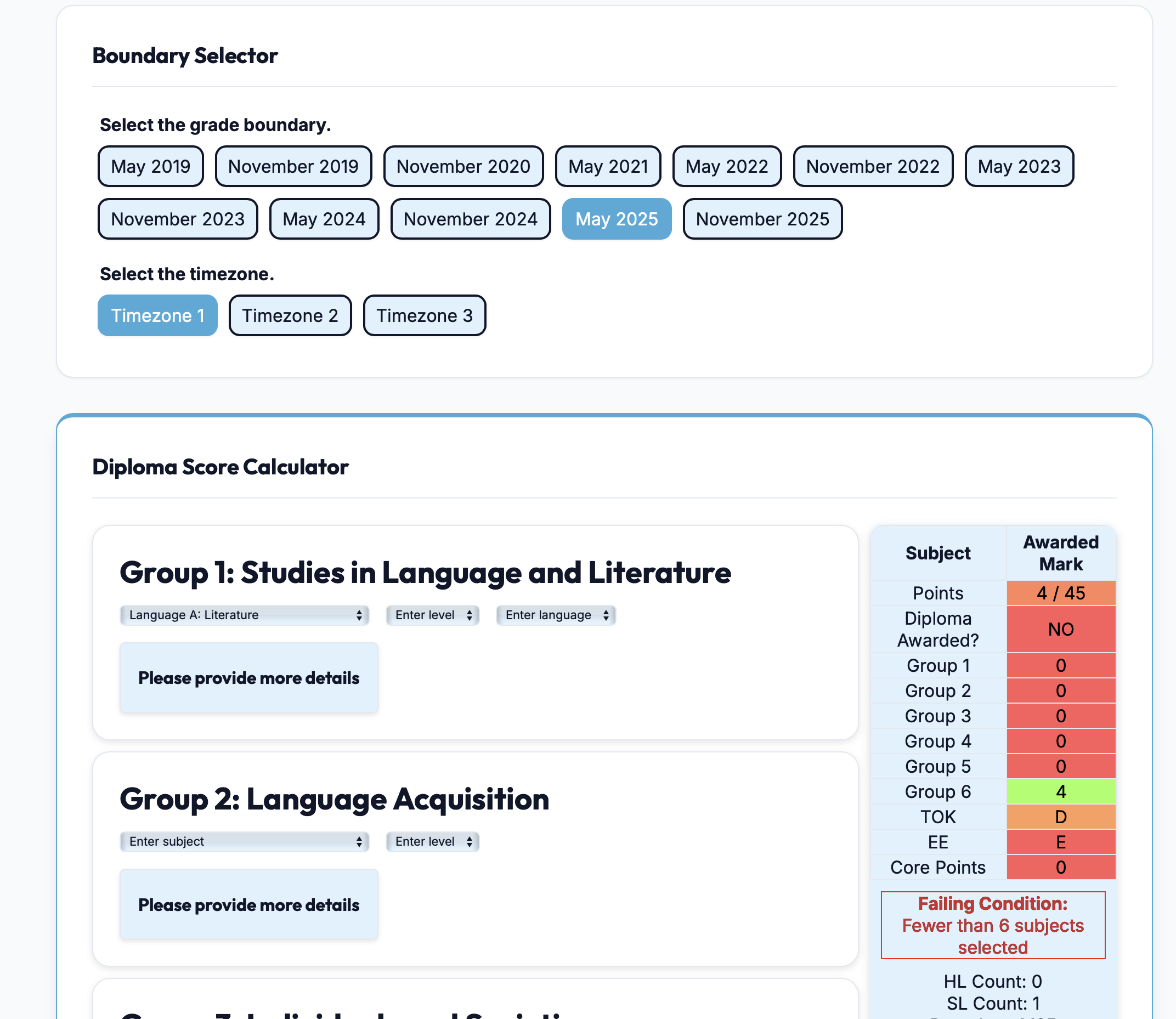Open the Language A: Literature subject dropdown
Image resolution: width=1176 pixels, height=1019 pixels.
[244, 615]
